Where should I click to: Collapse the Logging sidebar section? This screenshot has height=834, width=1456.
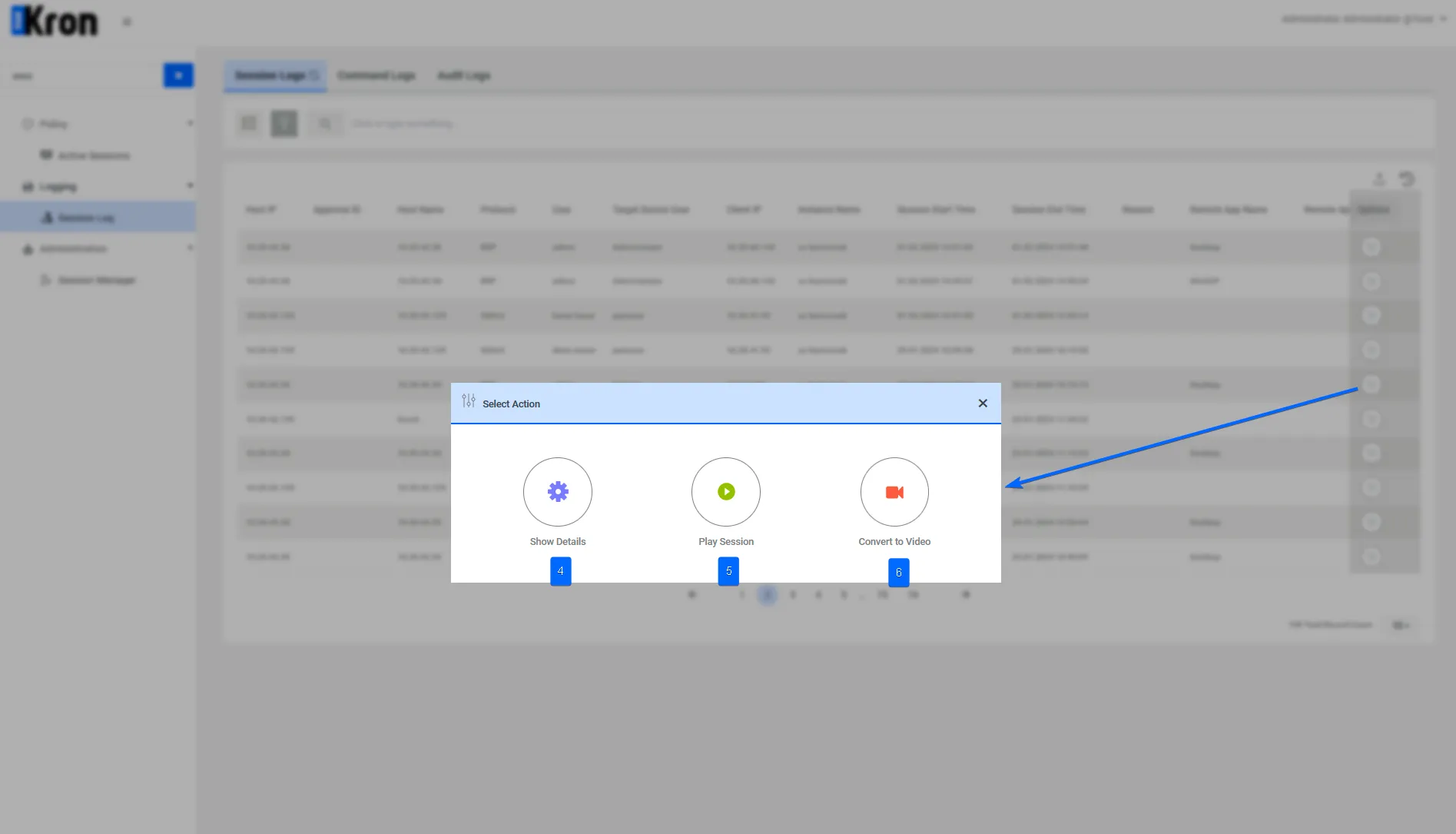point(98,187)
